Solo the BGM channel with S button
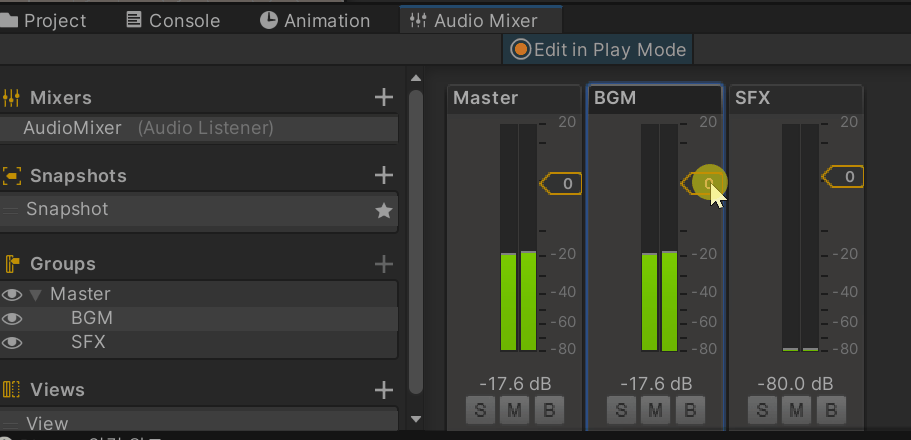 [621, 410]
